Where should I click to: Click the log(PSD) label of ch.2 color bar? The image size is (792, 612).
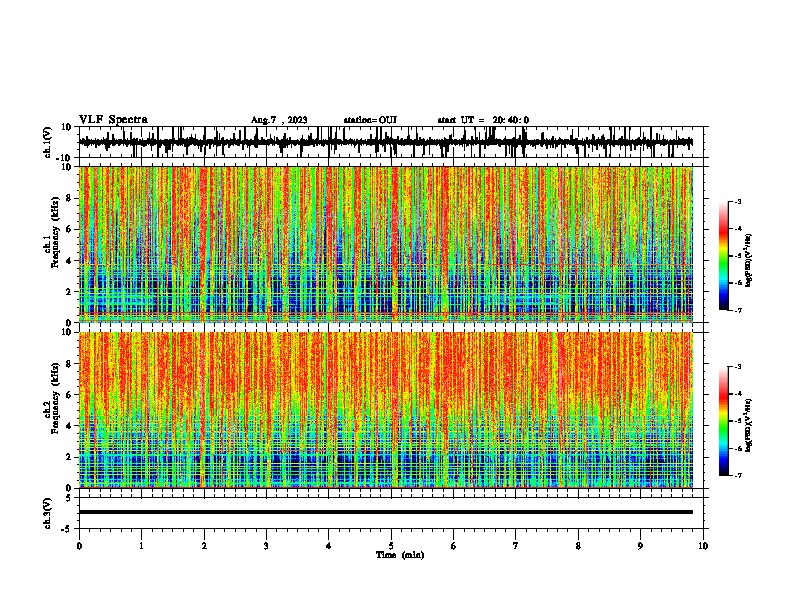coord(749,425)
